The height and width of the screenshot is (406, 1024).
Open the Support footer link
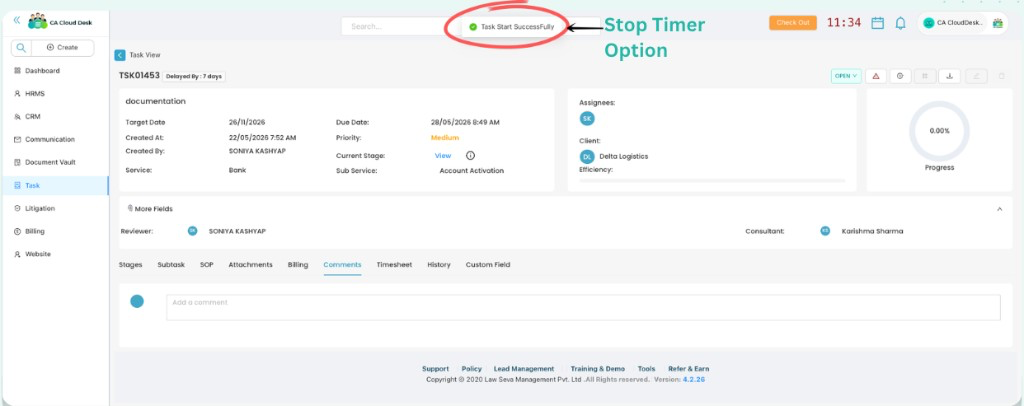[436, 369]
